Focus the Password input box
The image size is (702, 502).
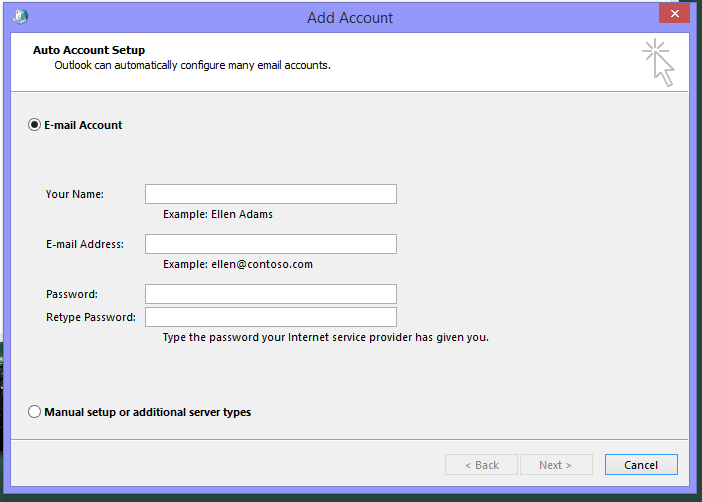point(270,294)
